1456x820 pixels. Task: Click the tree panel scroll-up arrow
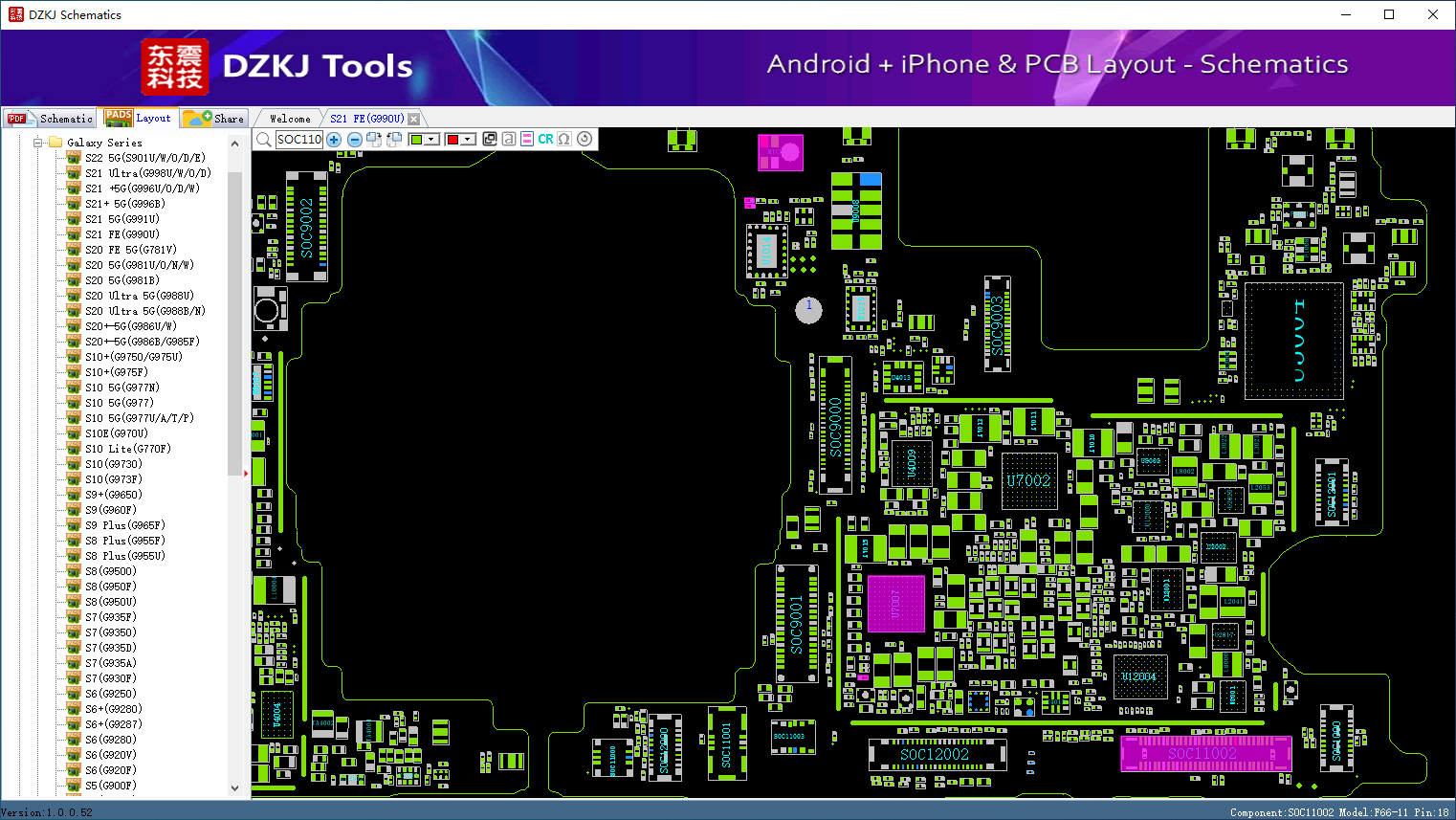click(x=235, y=144)
